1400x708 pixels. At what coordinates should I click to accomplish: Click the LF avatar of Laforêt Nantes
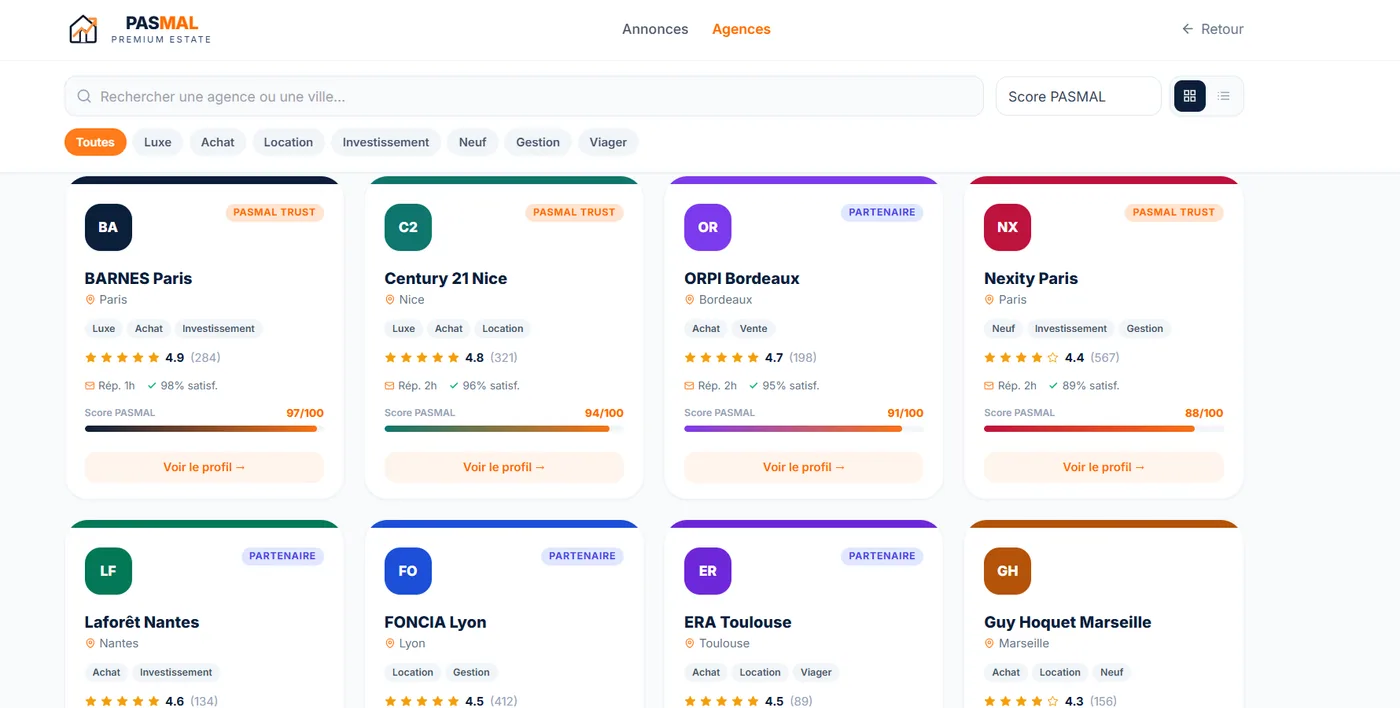coord(108,571)
